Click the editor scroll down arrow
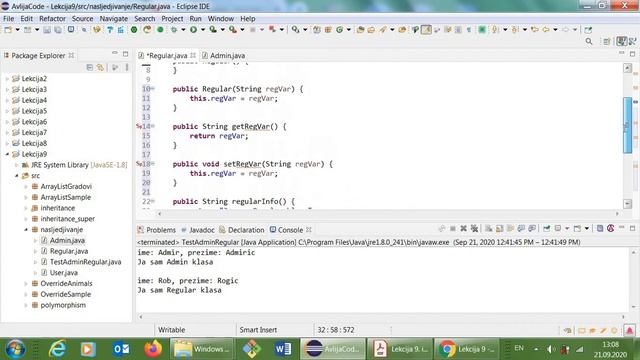 click(x=628, y=204)
